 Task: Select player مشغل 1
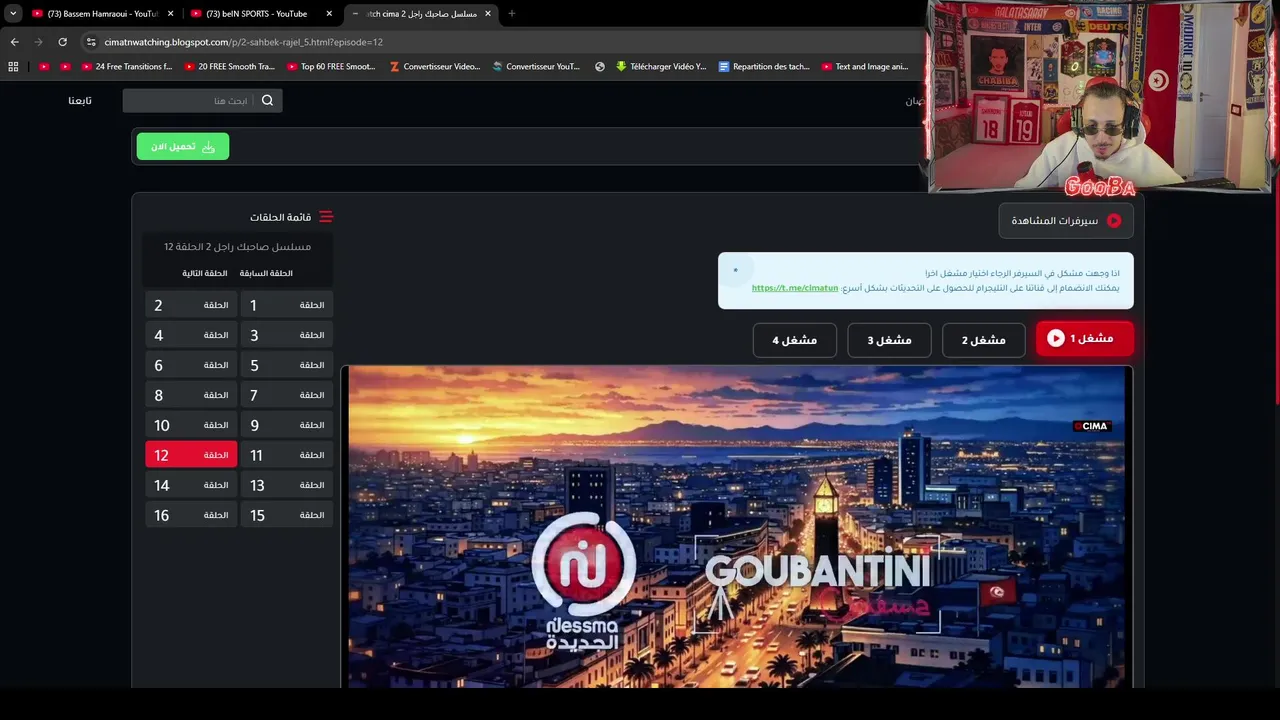pyautogui.click(x=1085, y=339)
